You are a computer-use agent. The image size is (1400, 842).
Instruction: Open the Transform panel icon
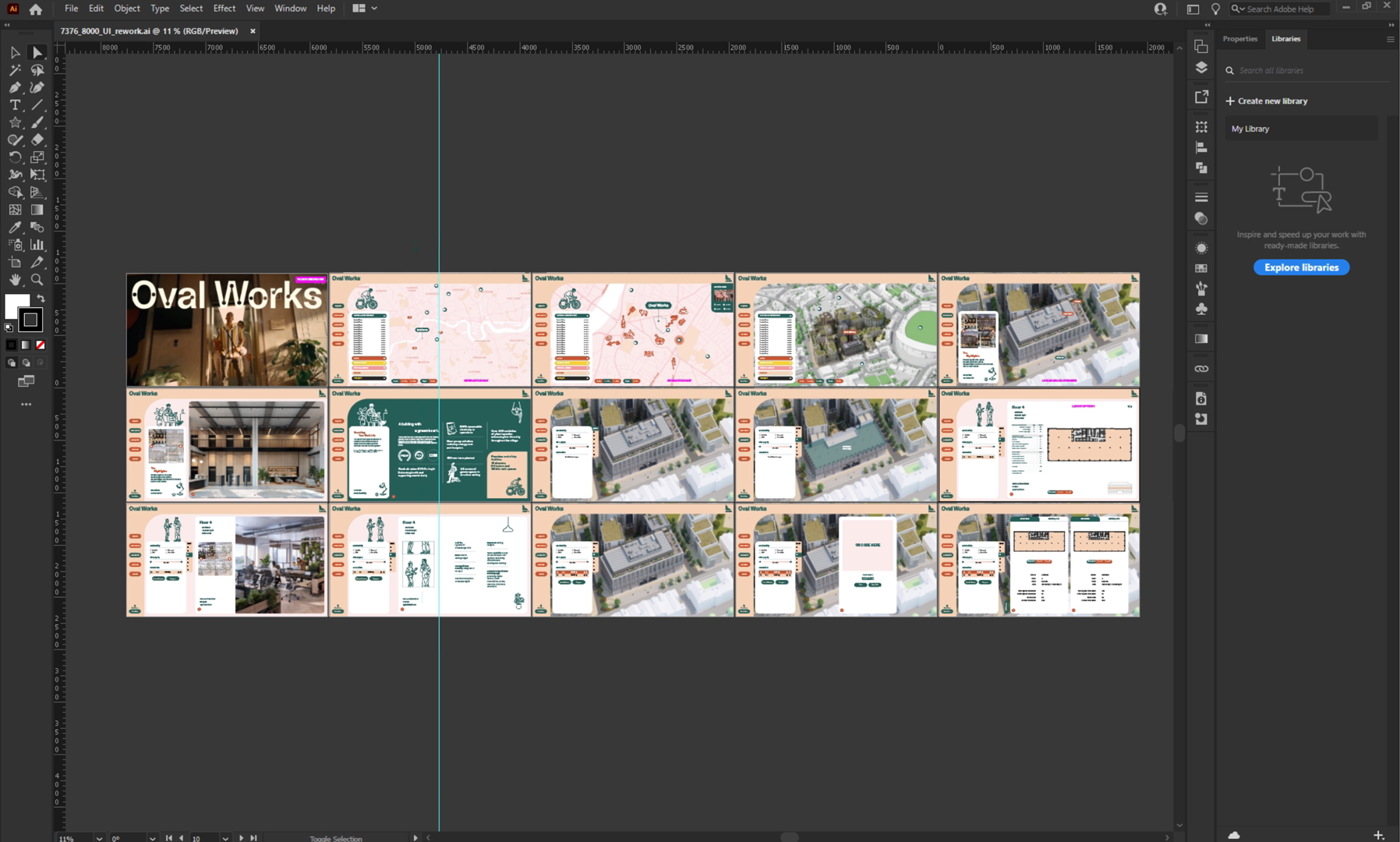click(1201, 126)
